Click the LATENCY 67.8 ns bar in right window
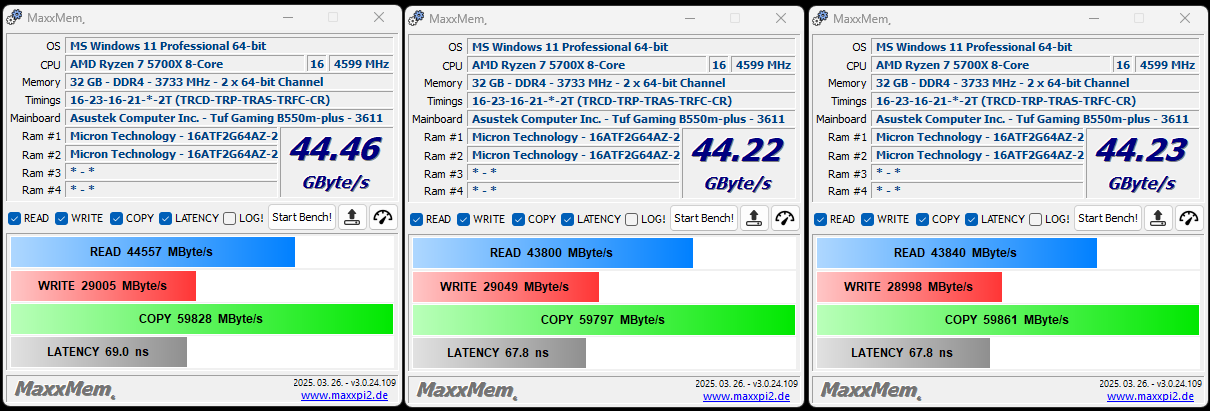 (903, 353)
